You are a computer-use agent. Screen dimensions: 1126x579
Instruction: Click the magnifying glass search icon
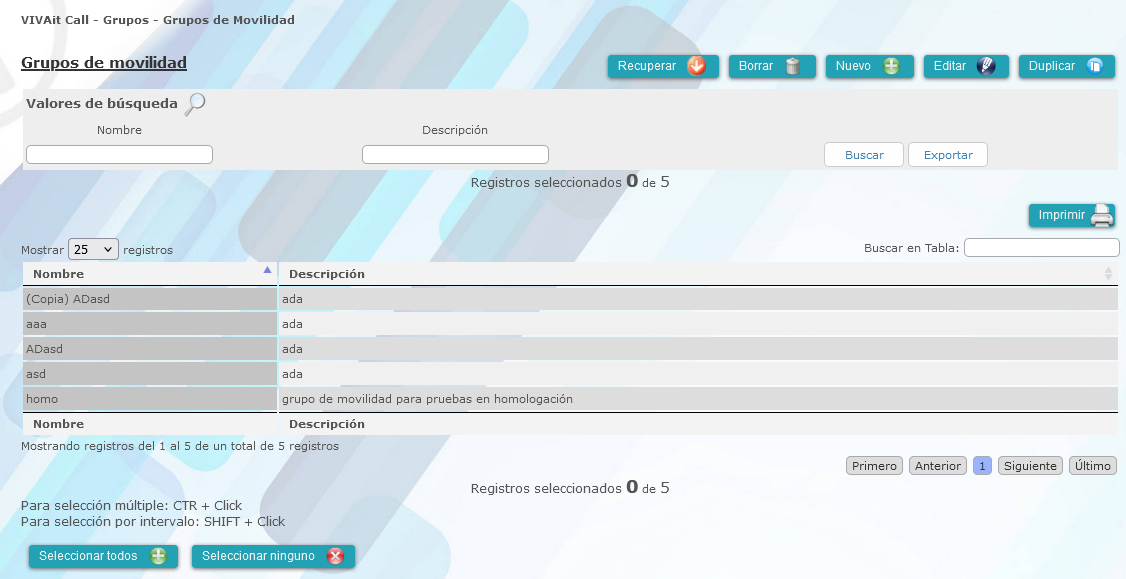[195, 104]
